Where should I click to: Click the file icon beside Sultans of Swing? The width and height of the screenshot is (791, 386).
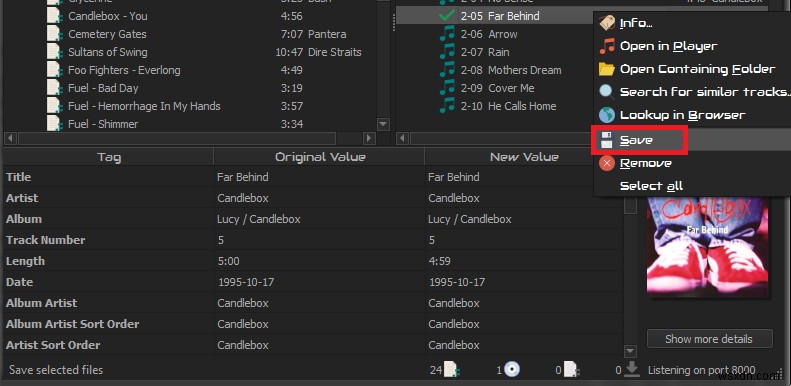pos(54,51)
